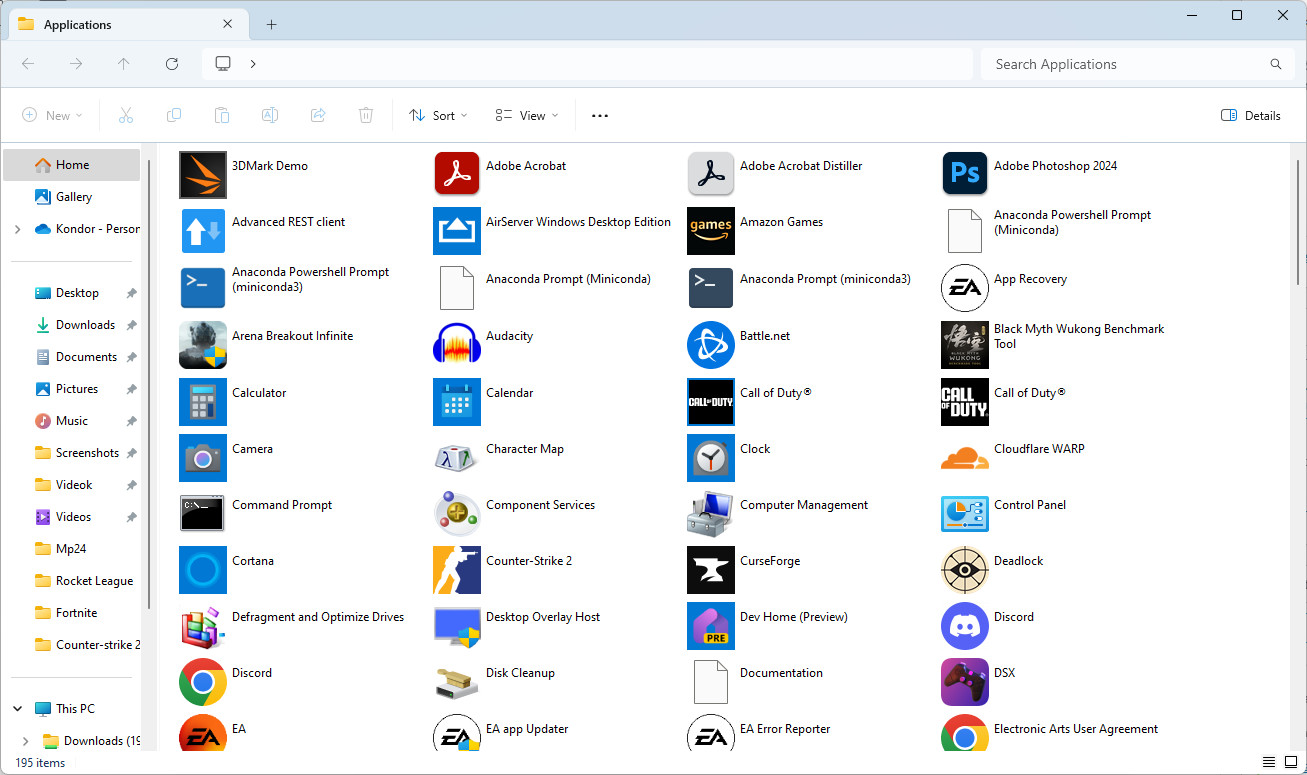Go to Home in navigation pane
The image size is (1307, 775).
click(72, 165)
